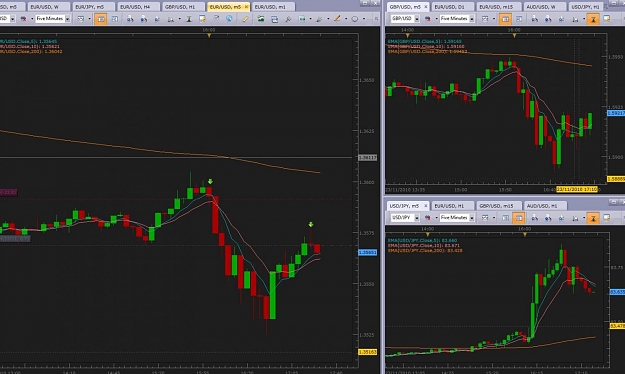Image resolution: width=625 pixels, height=374 pixels.
Task: Switch to GBP/USD, H1 tab
Action: (x=183, y=7)
